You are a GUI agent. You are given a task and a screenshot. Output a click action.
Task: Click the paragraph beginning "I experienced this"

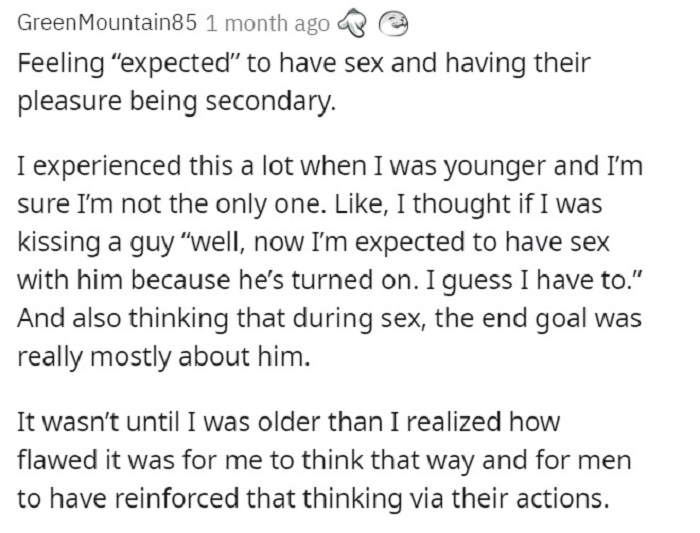point(330,261)
